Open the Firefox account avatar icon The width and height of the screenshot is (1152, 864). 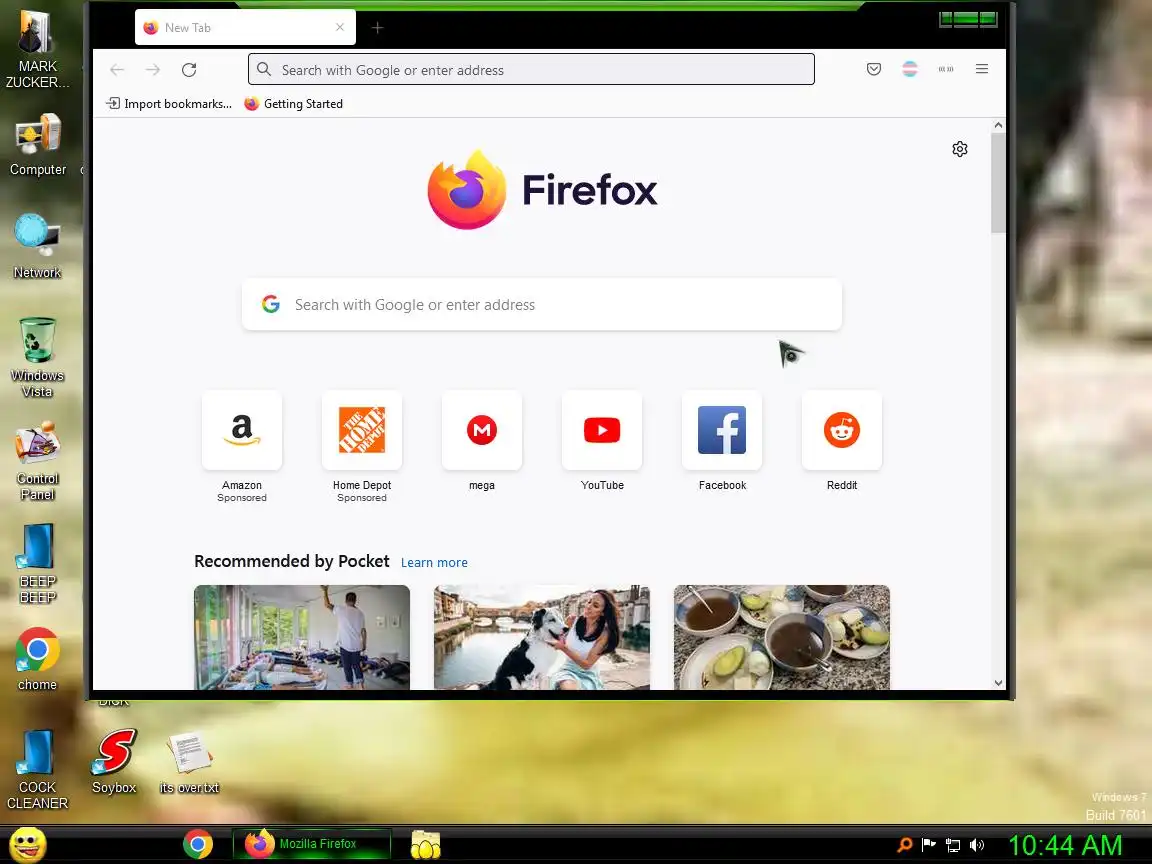pos(910,69)
